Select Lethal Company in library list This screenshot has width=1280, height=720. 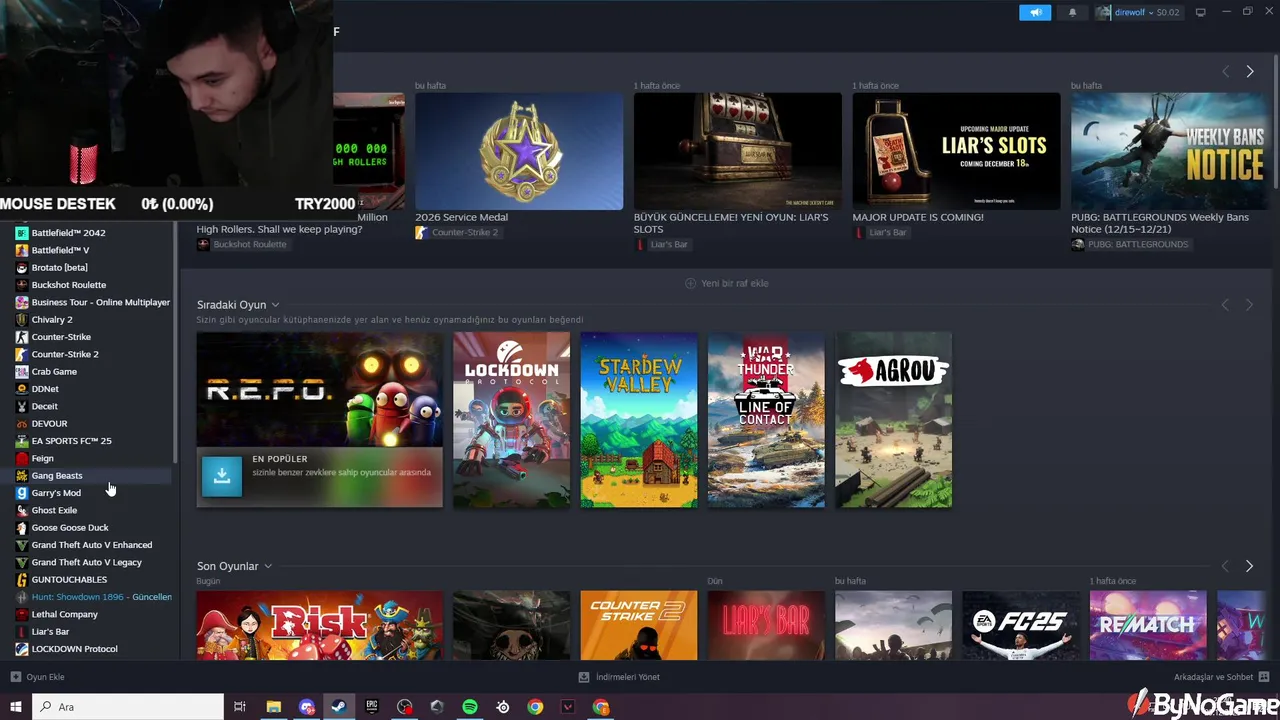pos(64,614)
